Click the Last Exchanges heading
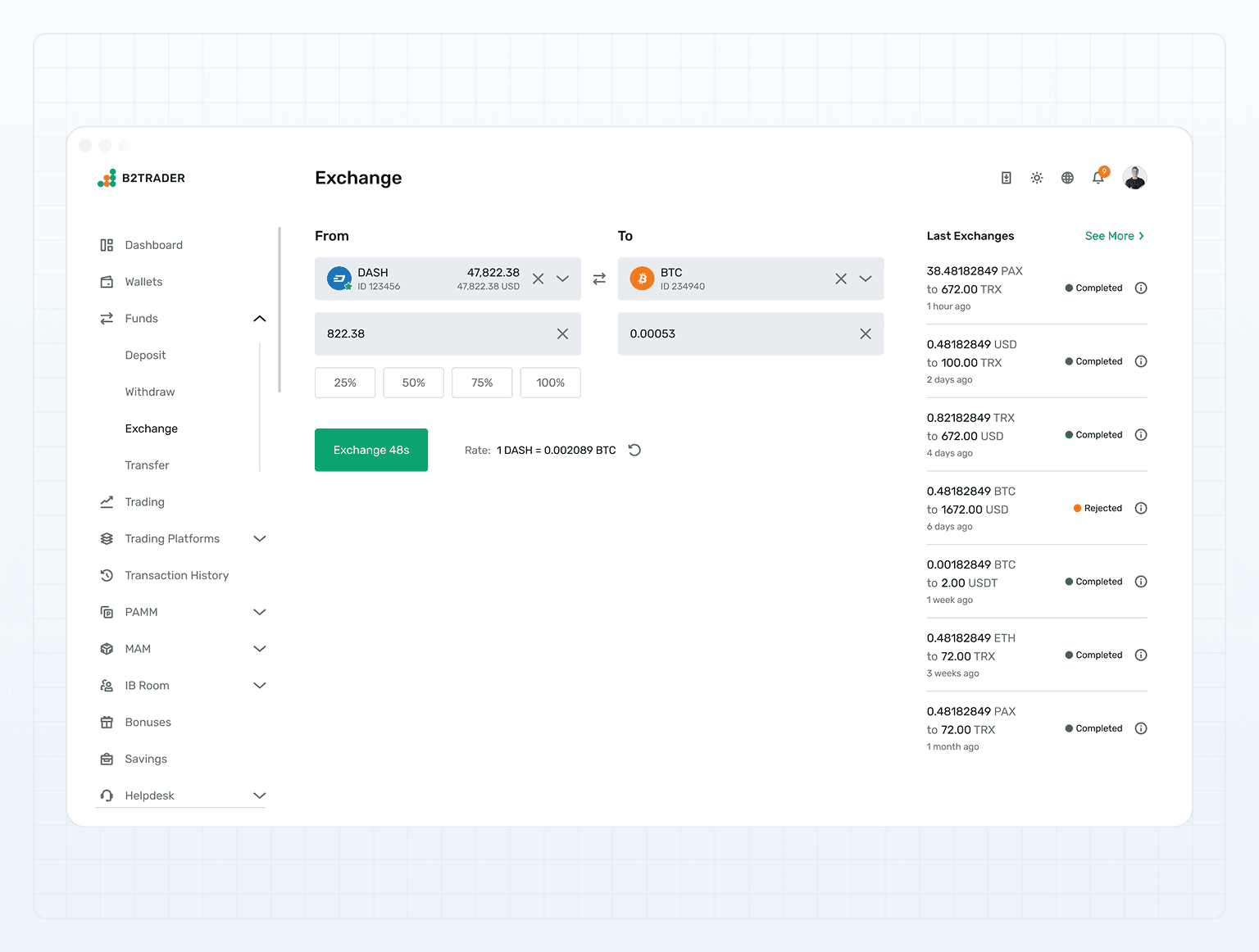Viewport: 1259px width, 952px height. [x=970, y=236]
